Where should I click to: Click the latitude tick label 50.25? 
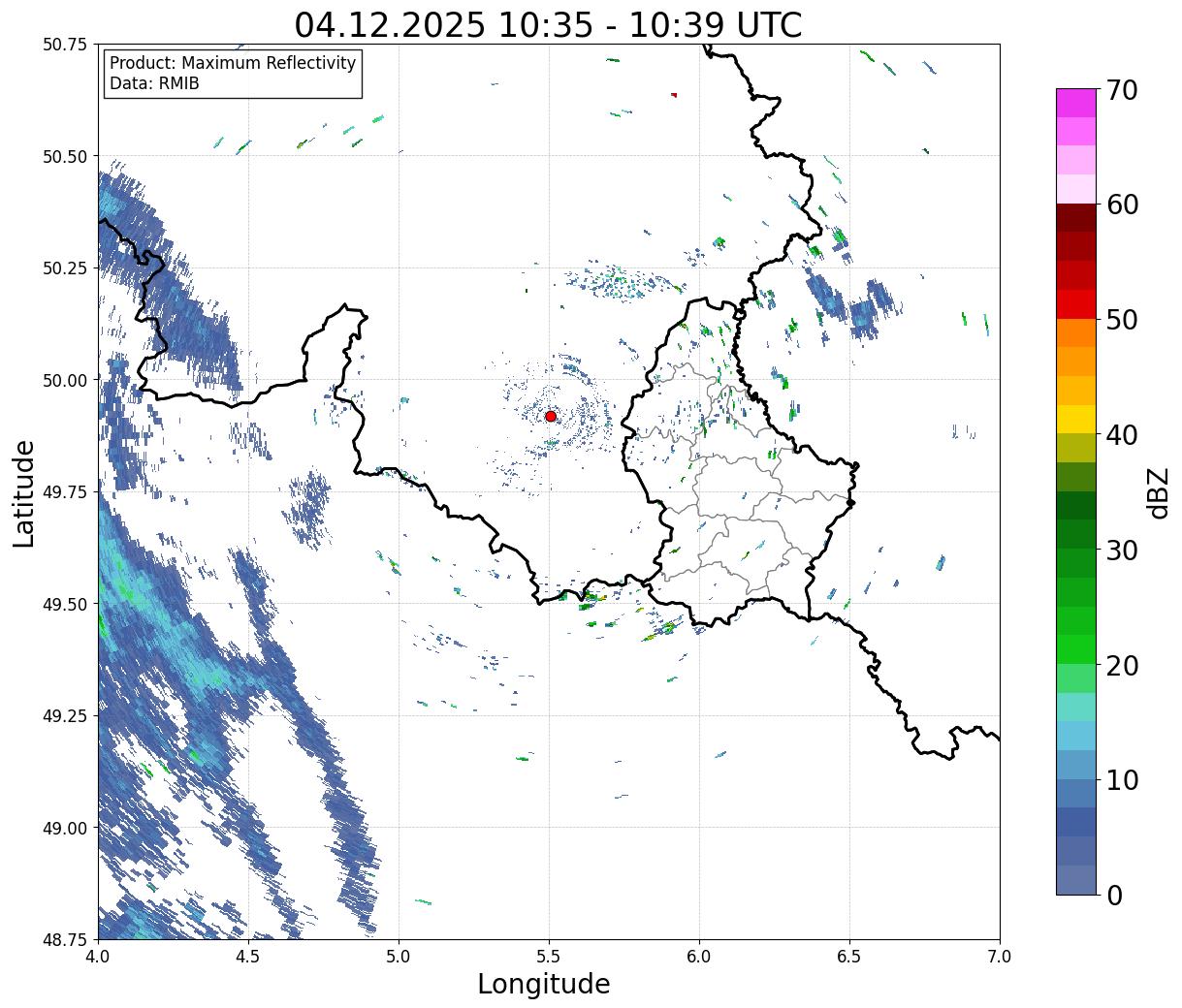[x=65, y=268]
